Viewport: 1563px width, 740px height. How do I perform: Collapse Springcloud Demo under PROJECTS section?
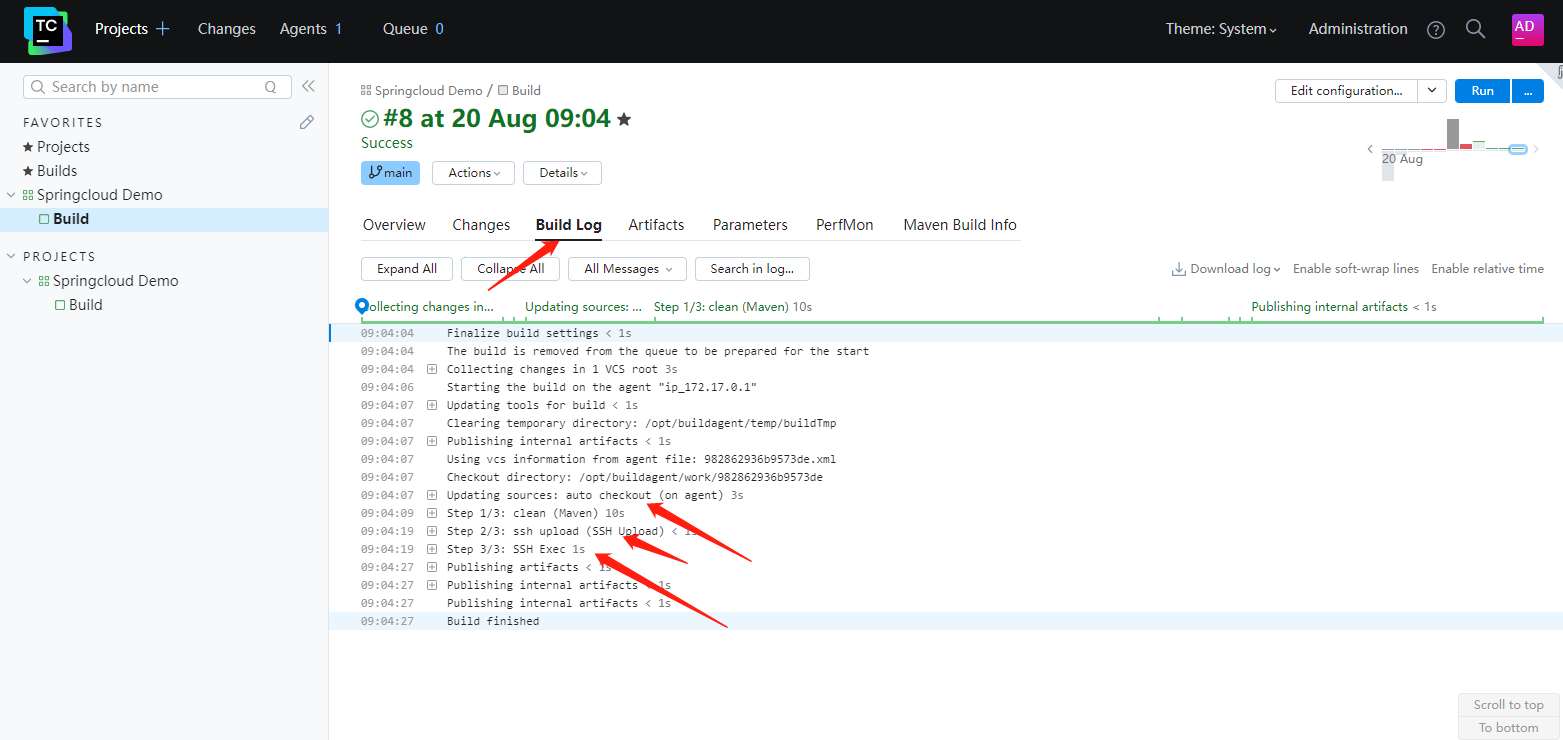click(28, 281)
